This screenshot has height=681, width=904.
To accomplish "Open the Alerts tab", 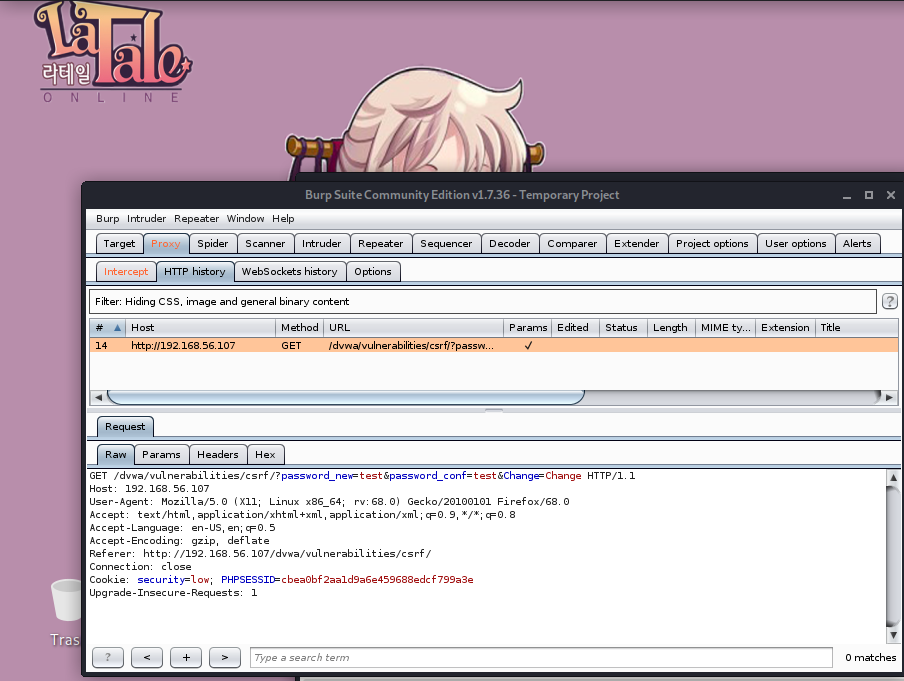I will [x=857, y=243].
